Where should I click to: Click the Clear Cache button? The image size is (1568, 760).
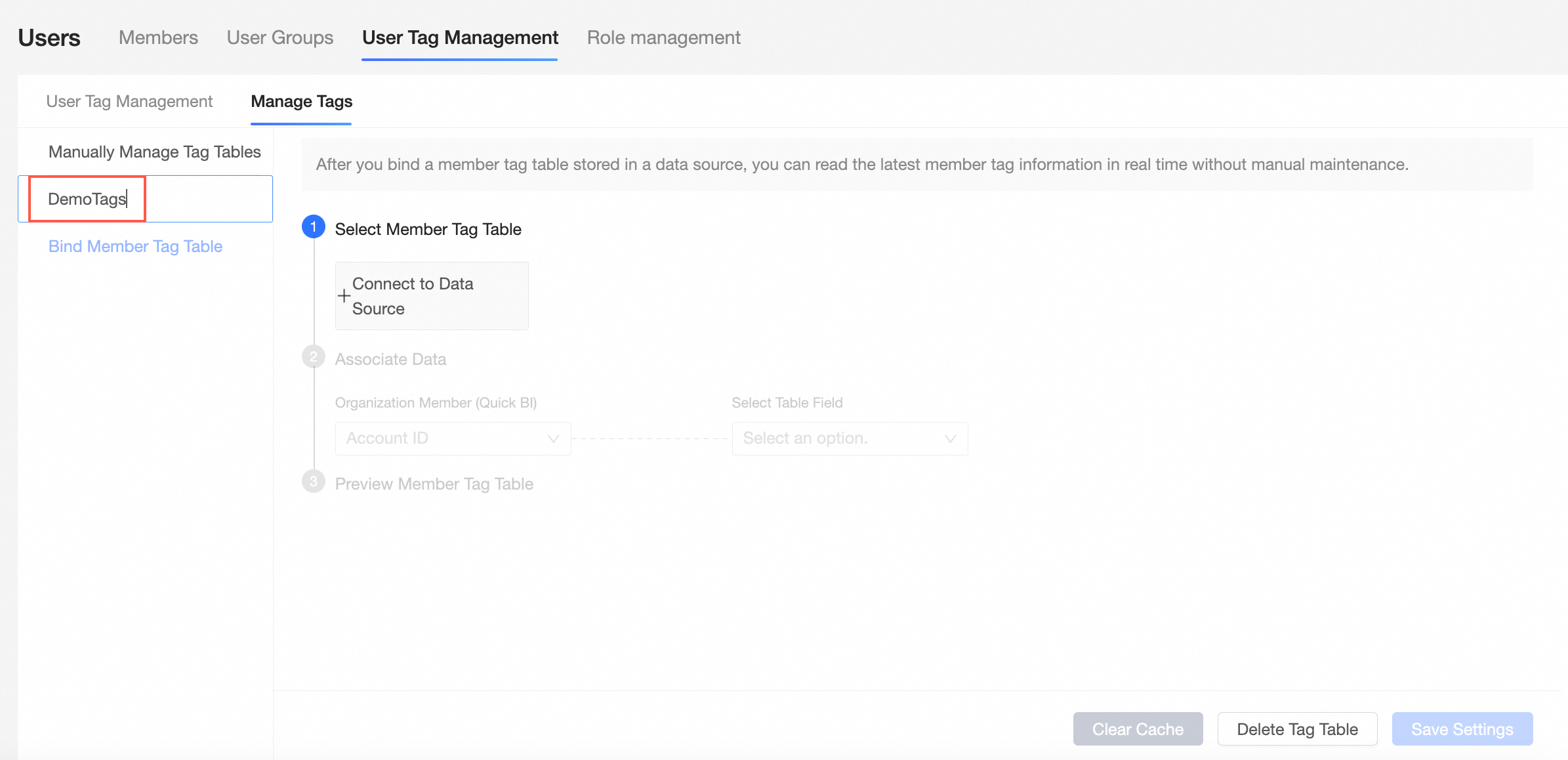click(x=1138, y=729)
